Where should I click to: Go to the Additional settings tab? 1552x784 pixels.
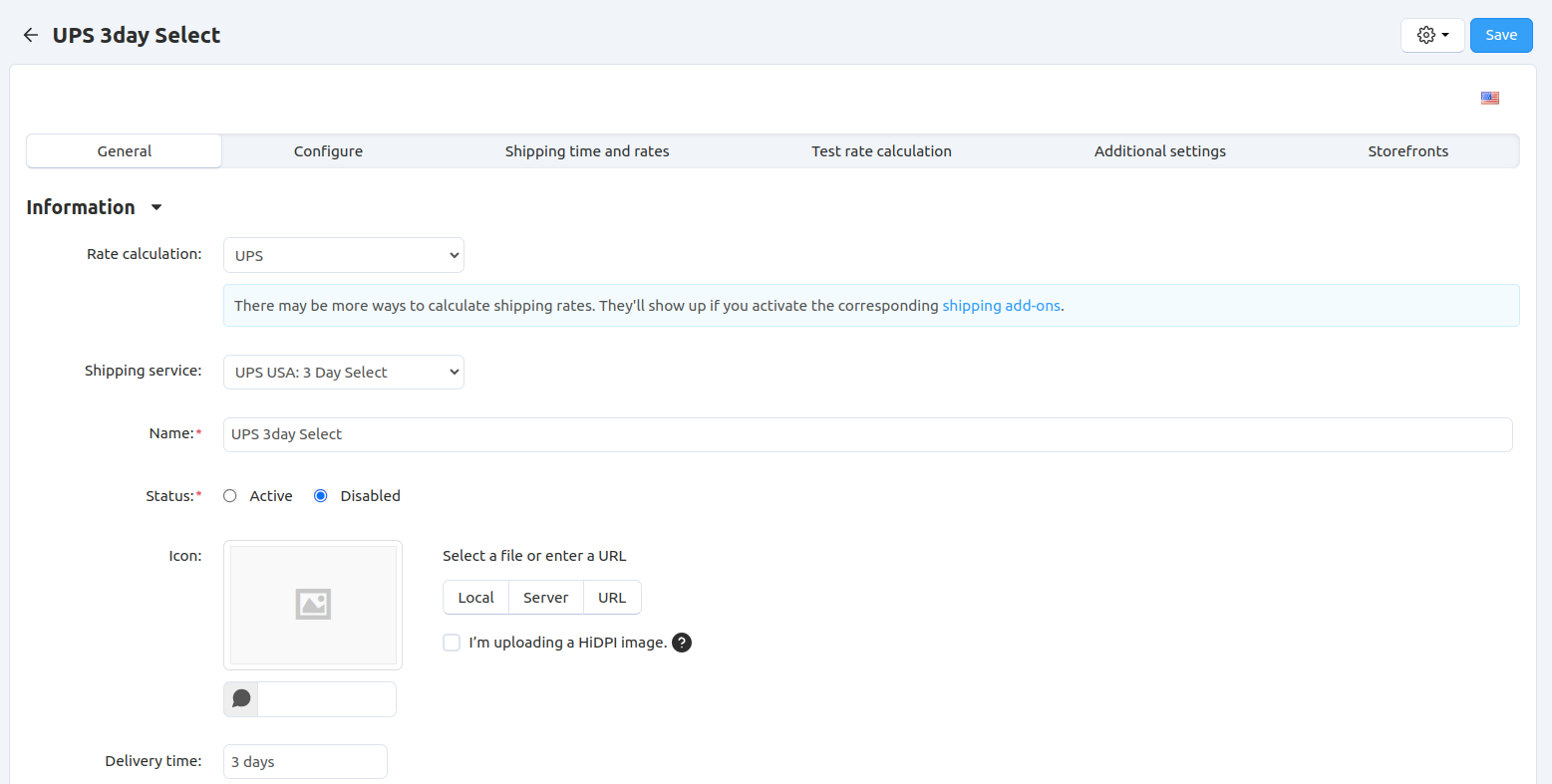click(1160, 151)
